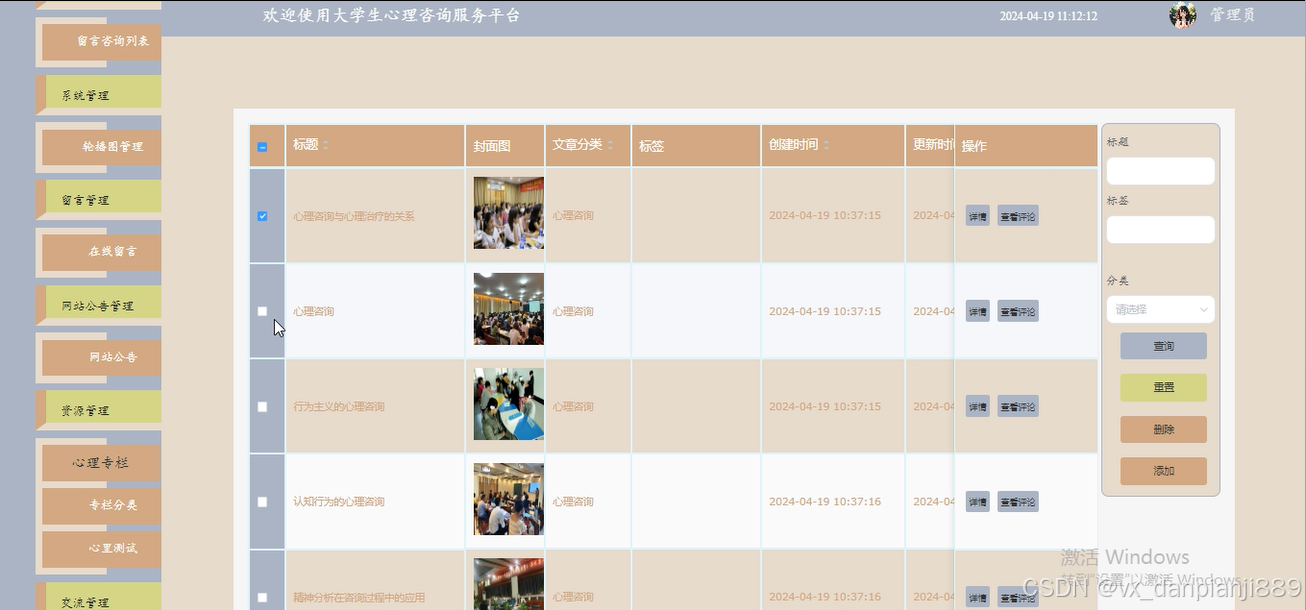The height and width of the screenshot is (610, 1306).
Task: Click 创建时间 value in 认知行为的心理咨询 row
Action: coord(825,502)
